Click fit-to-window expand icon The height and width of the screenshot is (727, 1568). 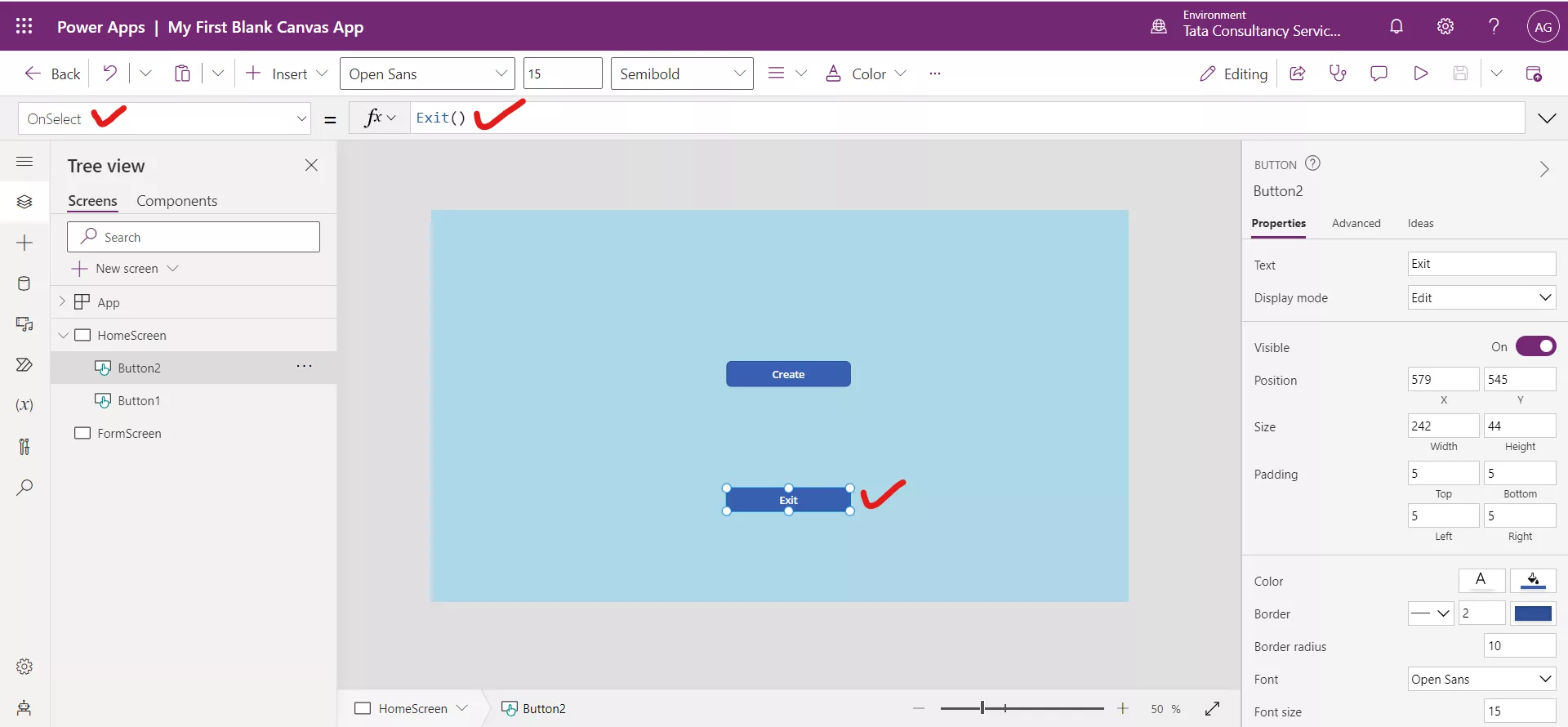(x=1213, y=708)
